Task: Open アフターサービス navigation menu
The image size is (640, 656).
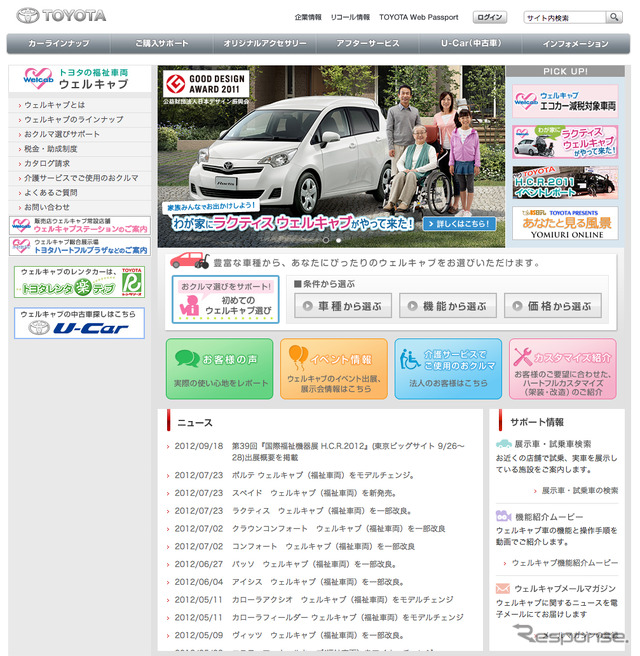Action: pos(368,43)
